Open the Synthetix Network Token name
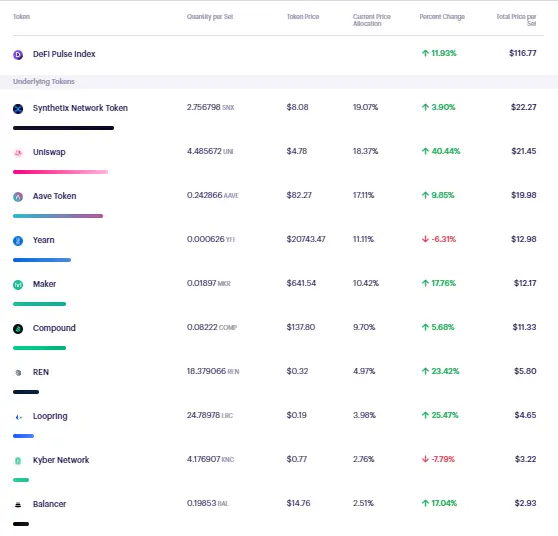This screenshot has width=558, height=536. coord(80,108)
